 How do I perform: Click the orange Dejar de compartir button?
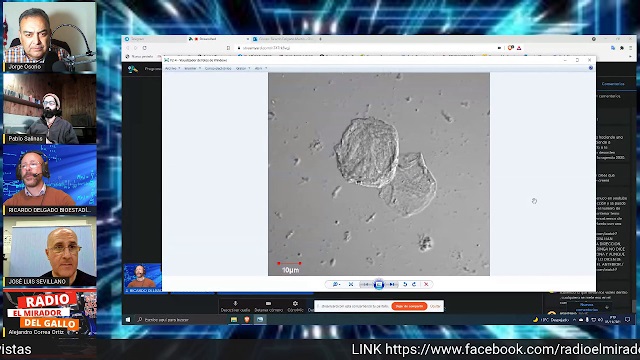coord(409,306)
